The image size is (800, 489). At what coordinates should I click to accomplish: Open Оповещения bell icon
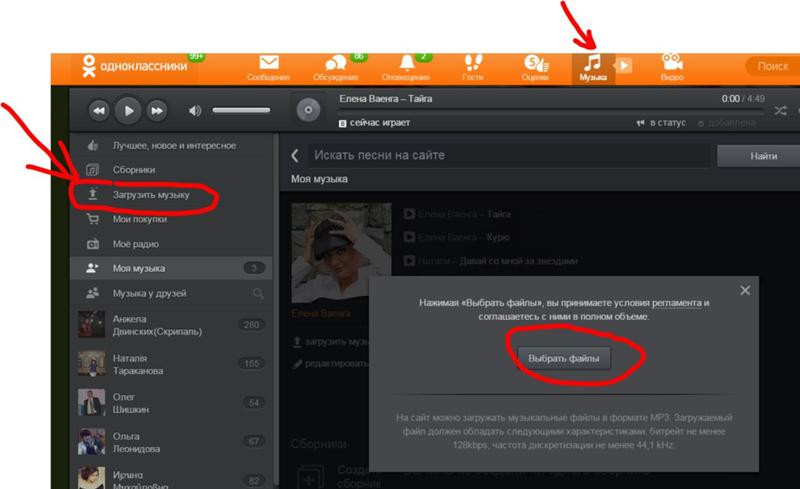point(406,63)
